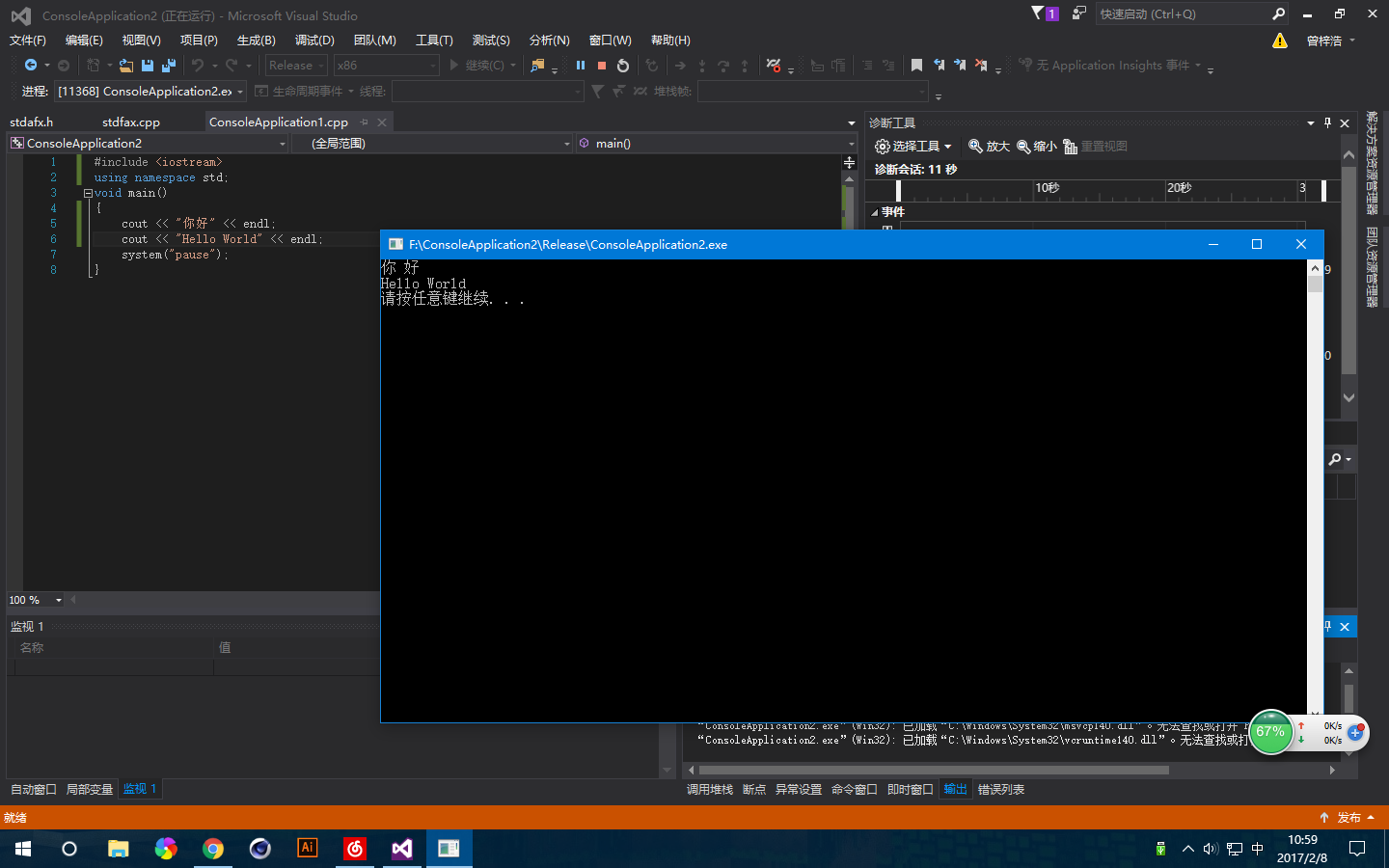Click the breakpoint disable icon
1389x868 pixels.
774,66
